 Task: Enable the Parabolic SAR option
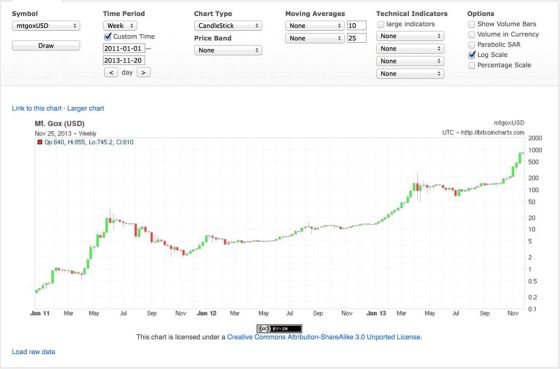click(471, 45)
